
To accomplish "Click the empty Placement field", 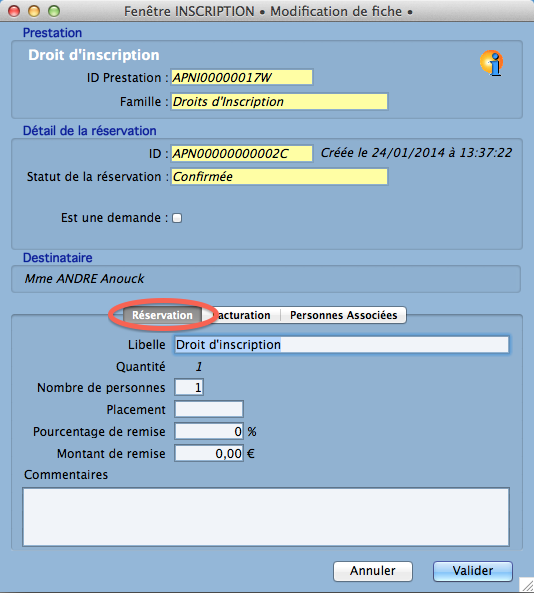I will (x=209, y=409).
